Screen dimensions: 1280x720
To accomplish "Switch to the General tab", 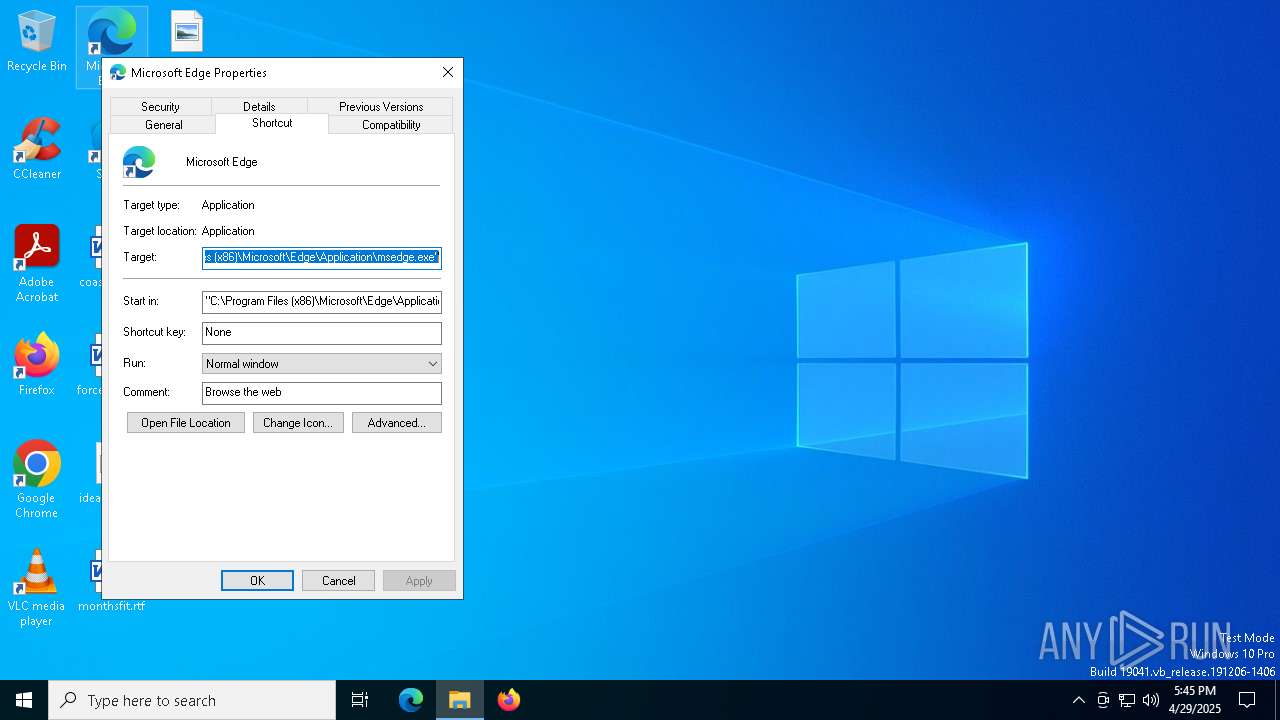I will (163, 125).
